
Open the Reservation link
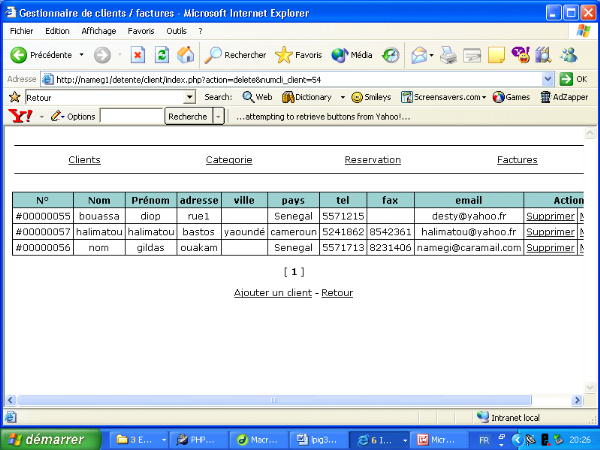click(x=372, y=160)
